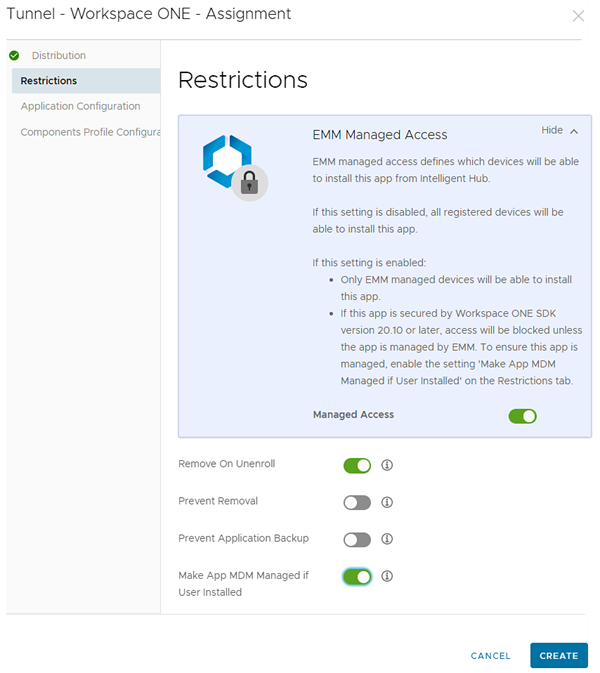
Task: Disable Remove On Unenroll toggle
Action: [x=357, y=466]
